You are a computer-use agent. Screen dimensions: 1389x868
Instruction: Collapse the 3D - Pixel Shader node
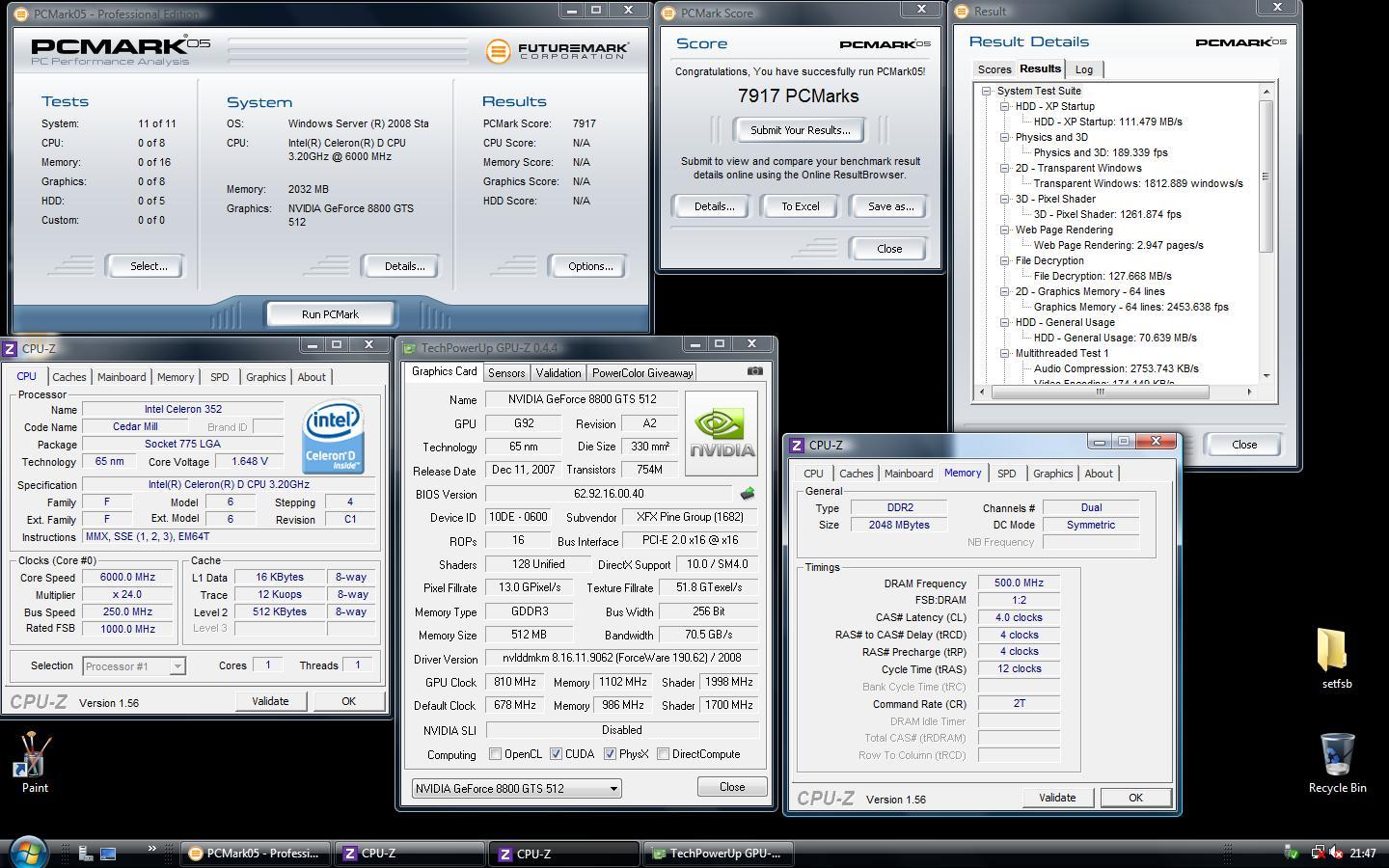point(1004,199)
